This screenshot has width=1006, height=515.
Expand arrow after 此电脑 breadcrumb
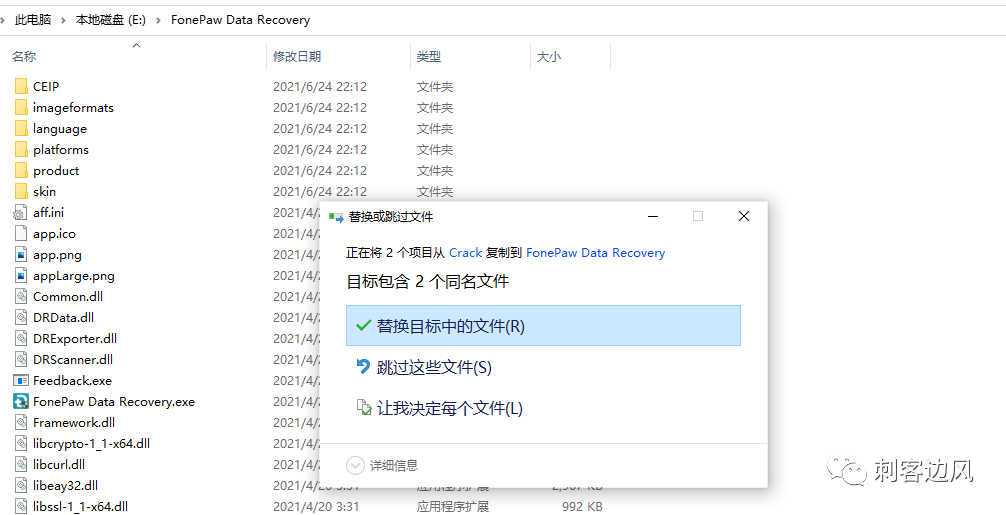[x=64, y=21]
